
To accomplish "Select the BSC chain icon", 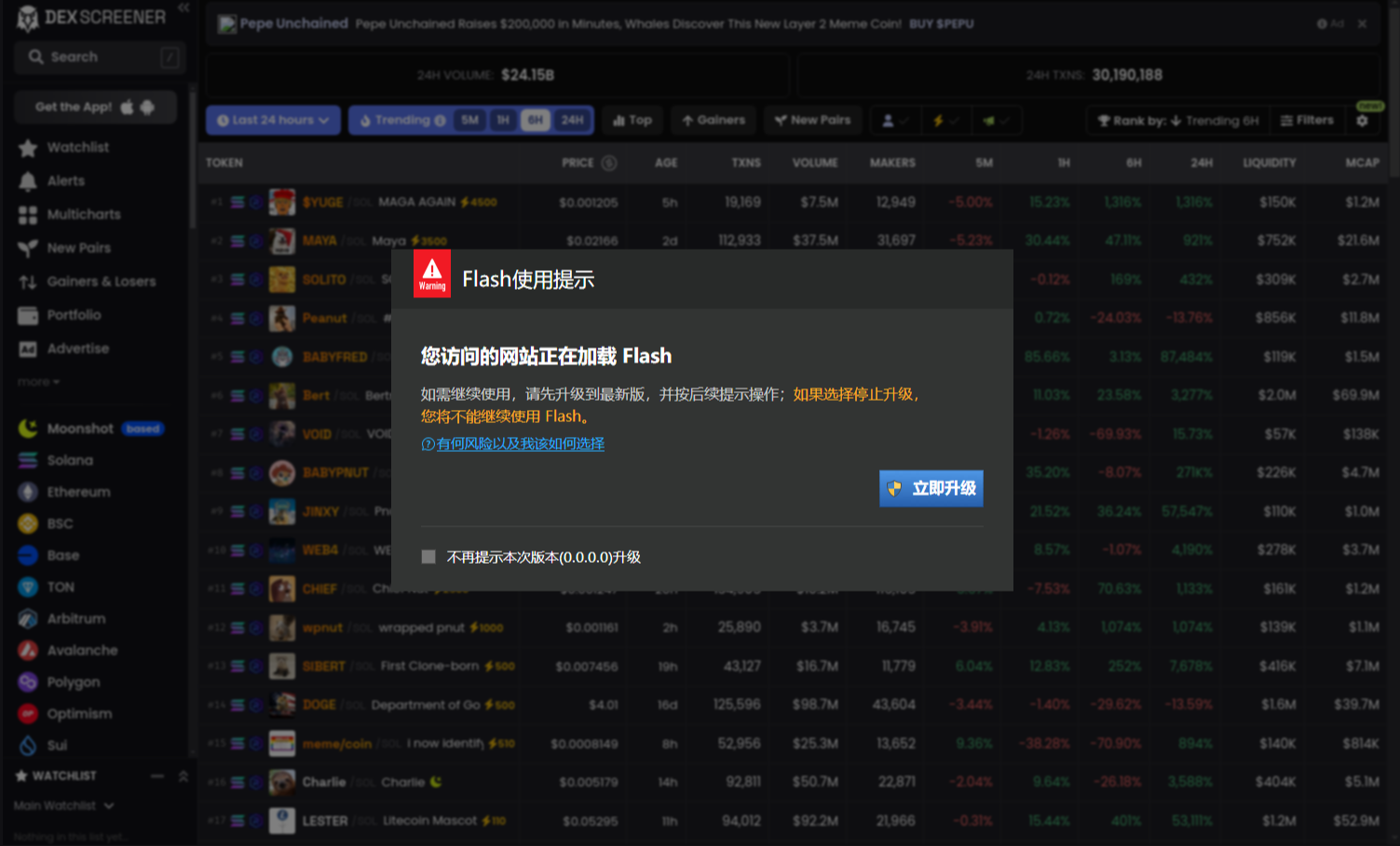I will [28, 524].
